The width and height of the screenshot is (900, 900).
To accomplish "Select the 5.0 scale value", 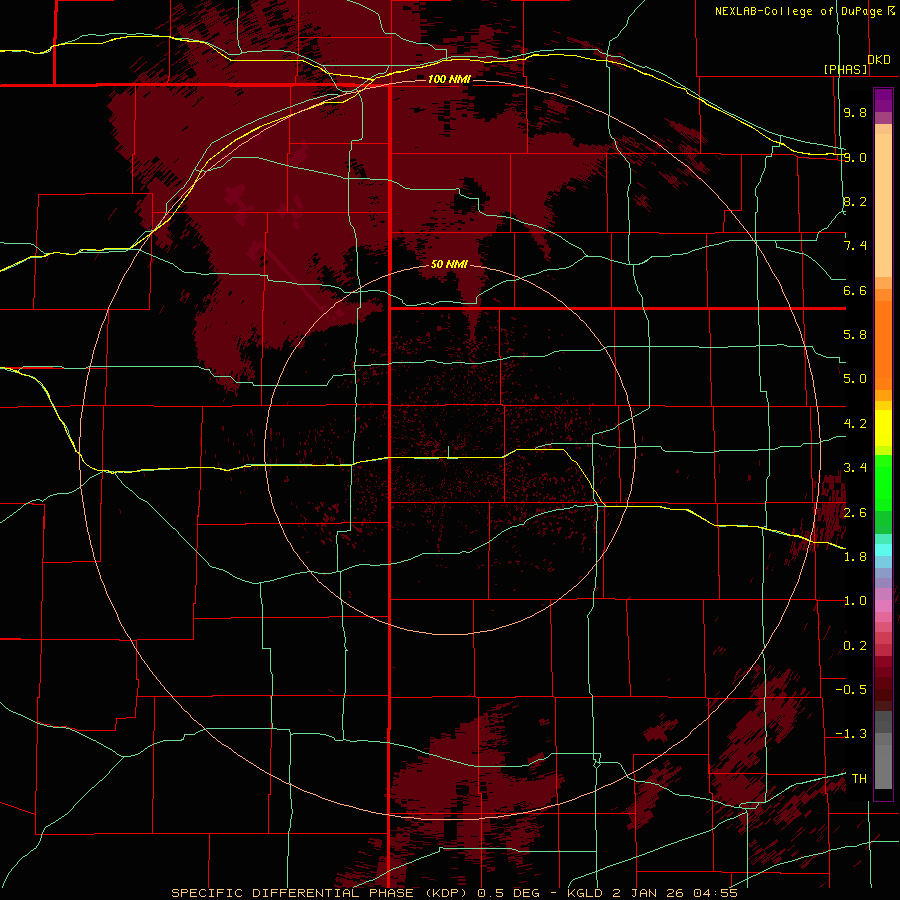I will pos(855,379).
